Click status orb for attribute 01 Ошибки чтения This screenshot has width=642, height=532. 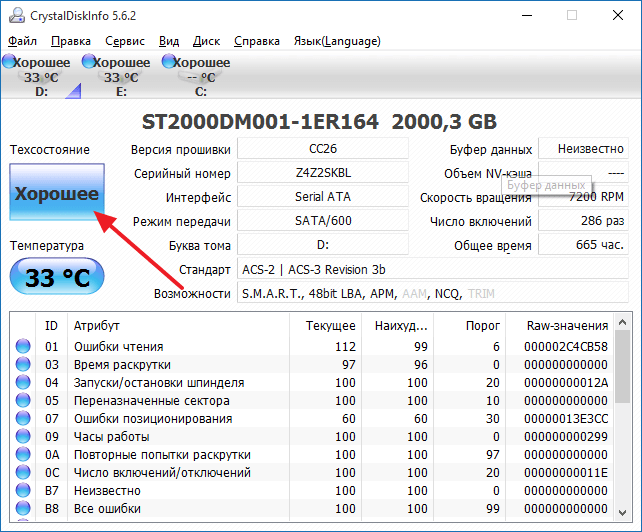(x=22, y=347)
